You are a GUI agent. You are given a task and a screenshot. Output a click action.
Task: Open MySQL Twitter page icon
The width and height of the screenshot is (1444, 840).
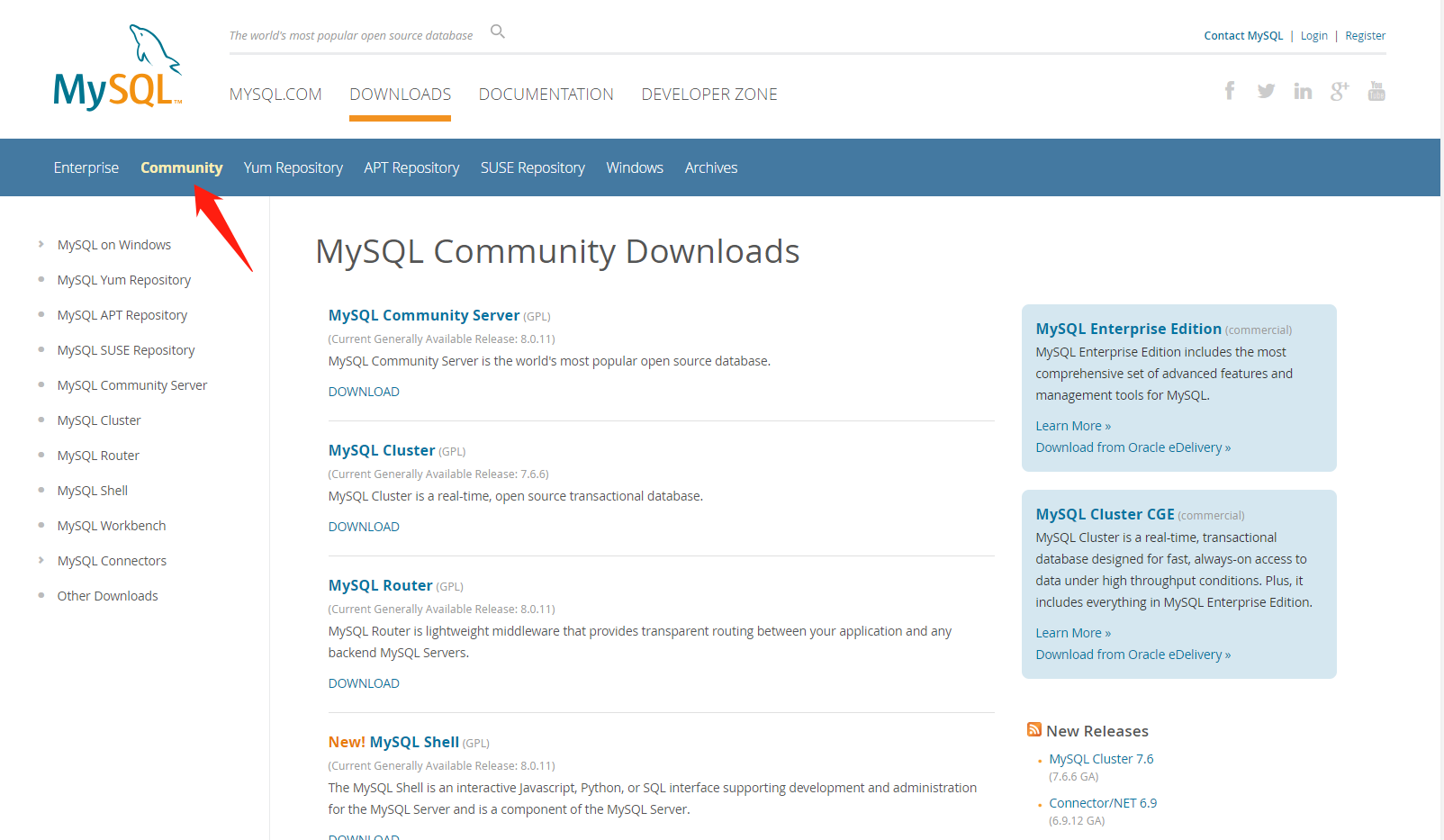1266,91
